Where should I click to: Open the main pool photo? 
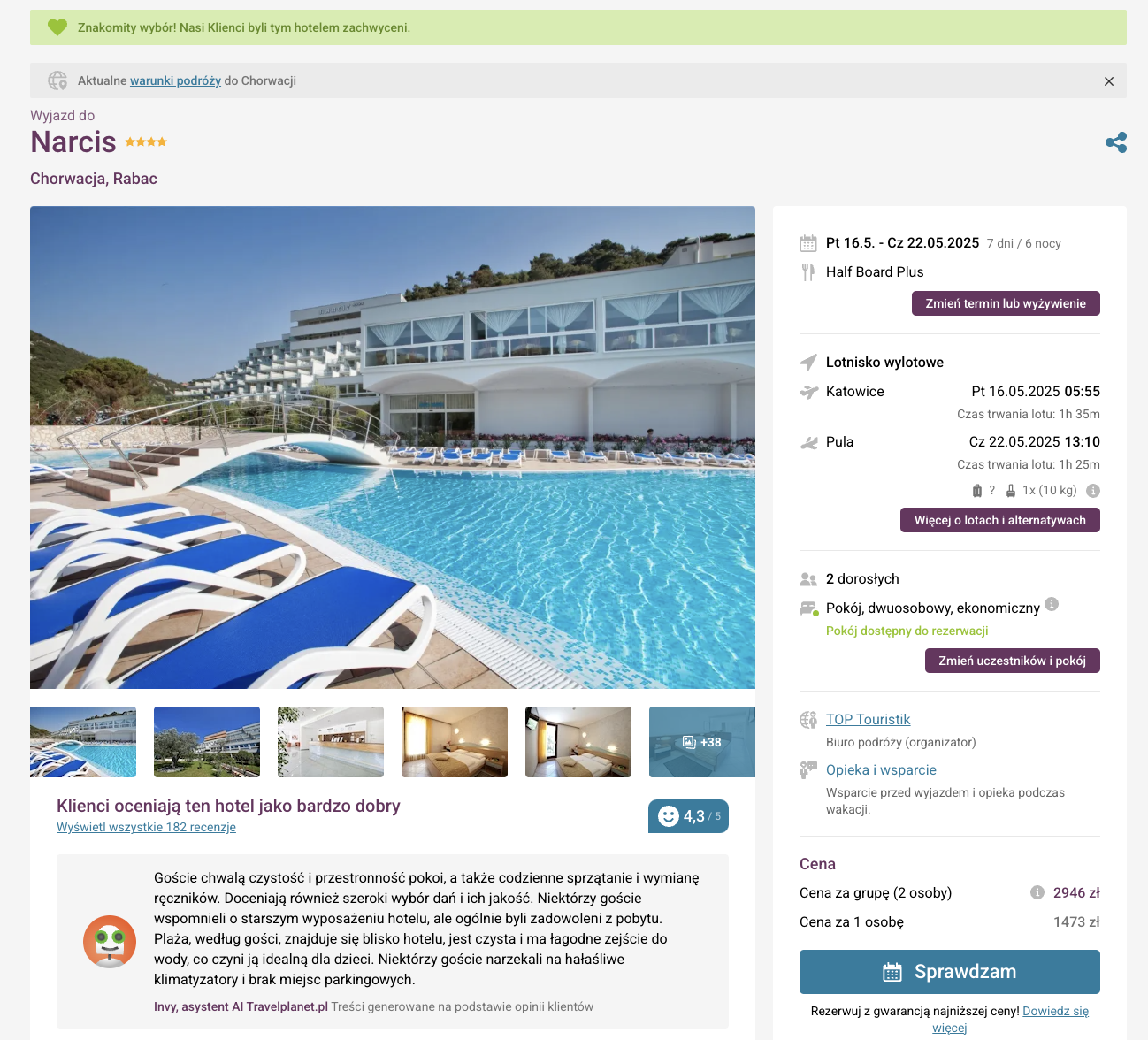pos(393,447)
